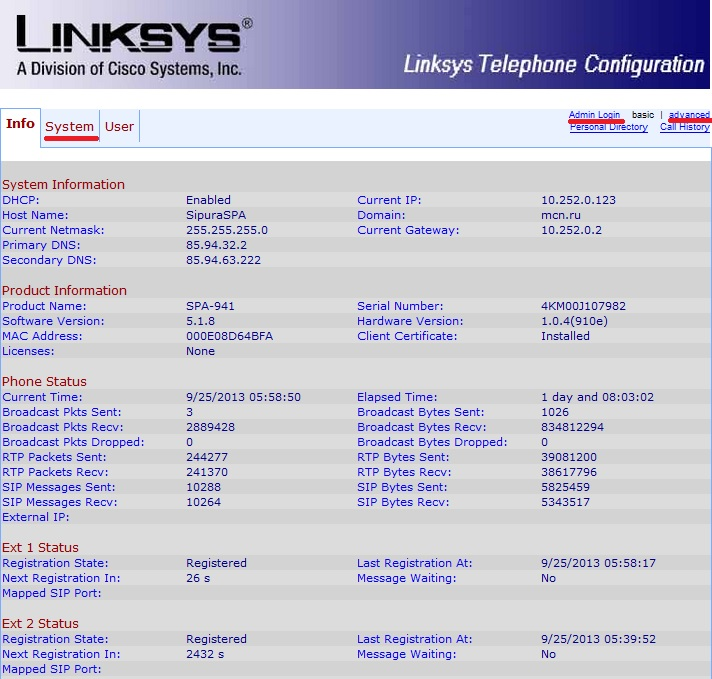Click the Admin Login link

coord(594,114)
